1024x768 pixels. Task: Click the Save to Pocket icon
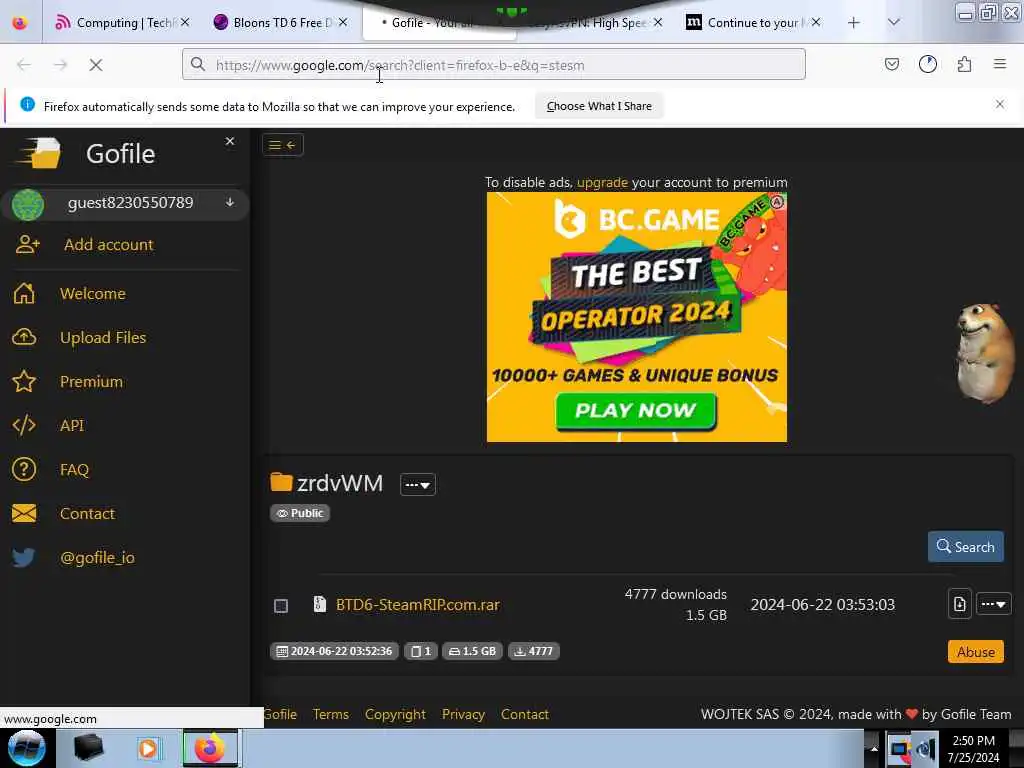click(x=891, y=64)
